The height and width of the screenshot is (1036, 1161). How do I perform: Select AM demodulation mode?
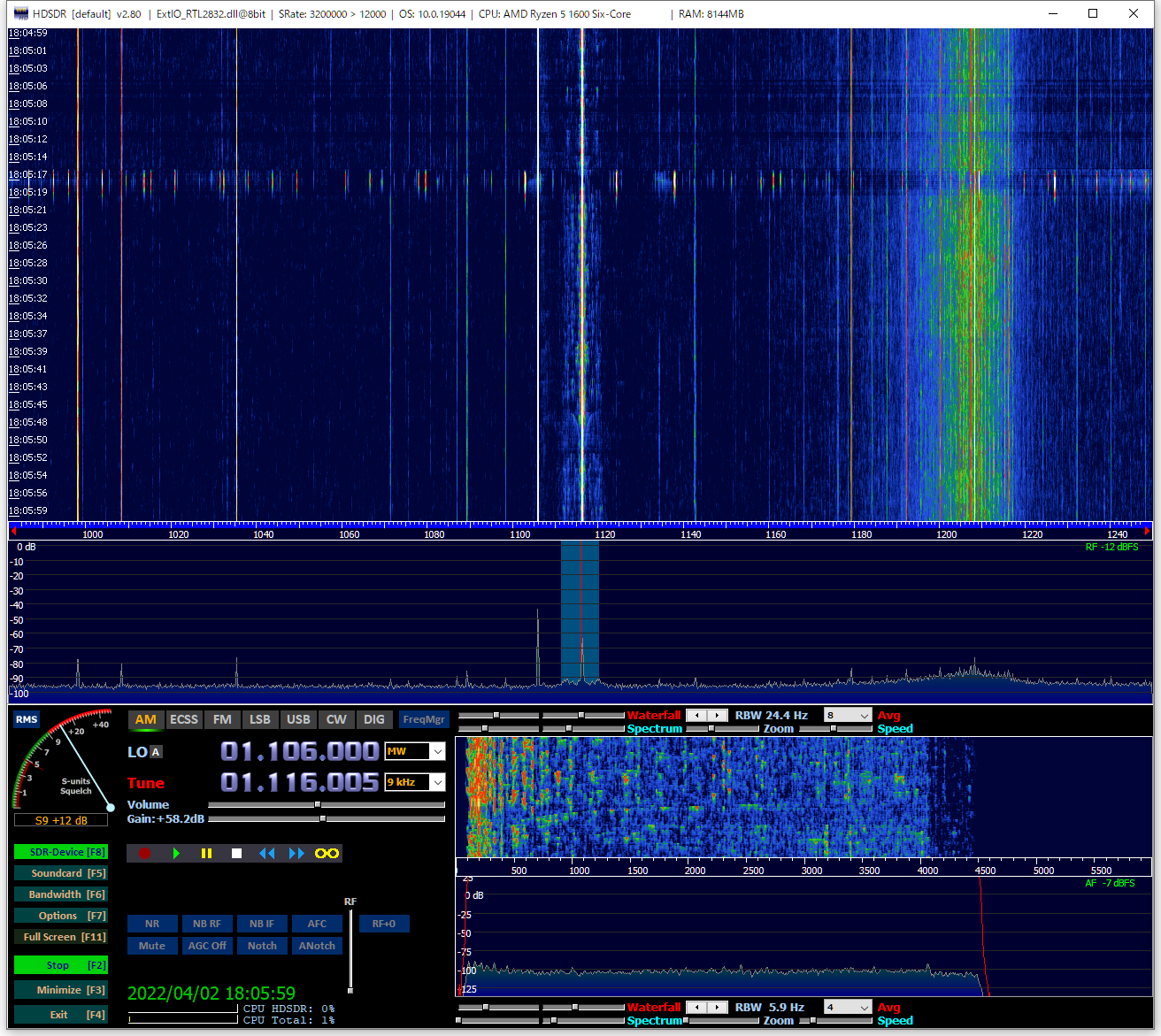point(146,719)
